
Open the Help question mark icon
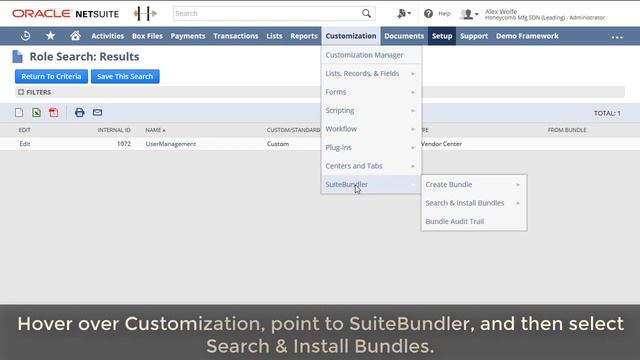pyautogui.click(x=428, y=13)
